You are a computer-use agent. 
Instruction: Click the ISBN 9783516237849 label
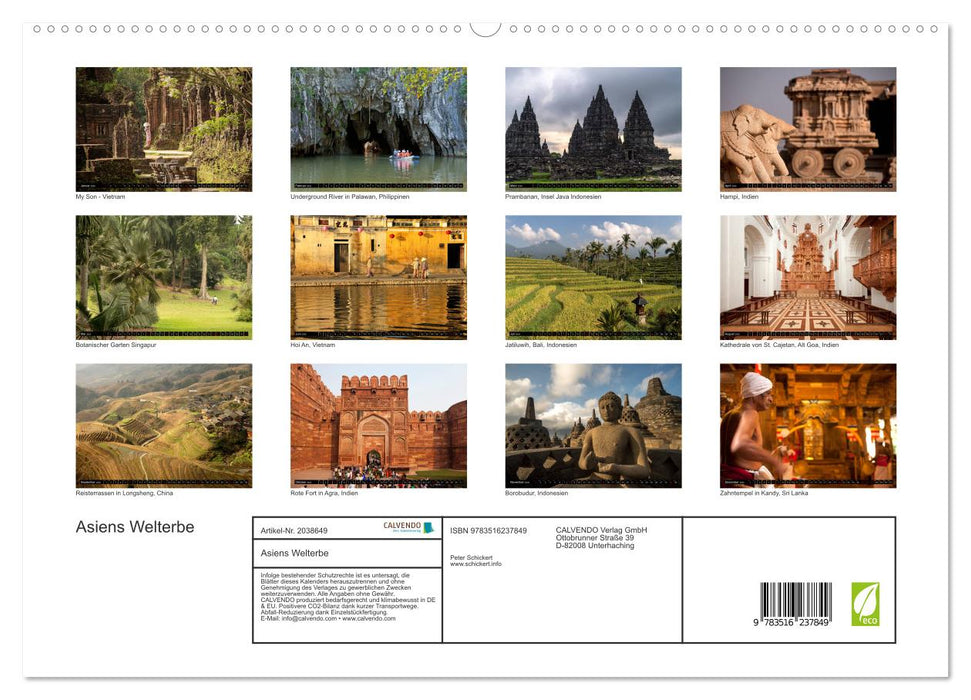tap(489, 531)
